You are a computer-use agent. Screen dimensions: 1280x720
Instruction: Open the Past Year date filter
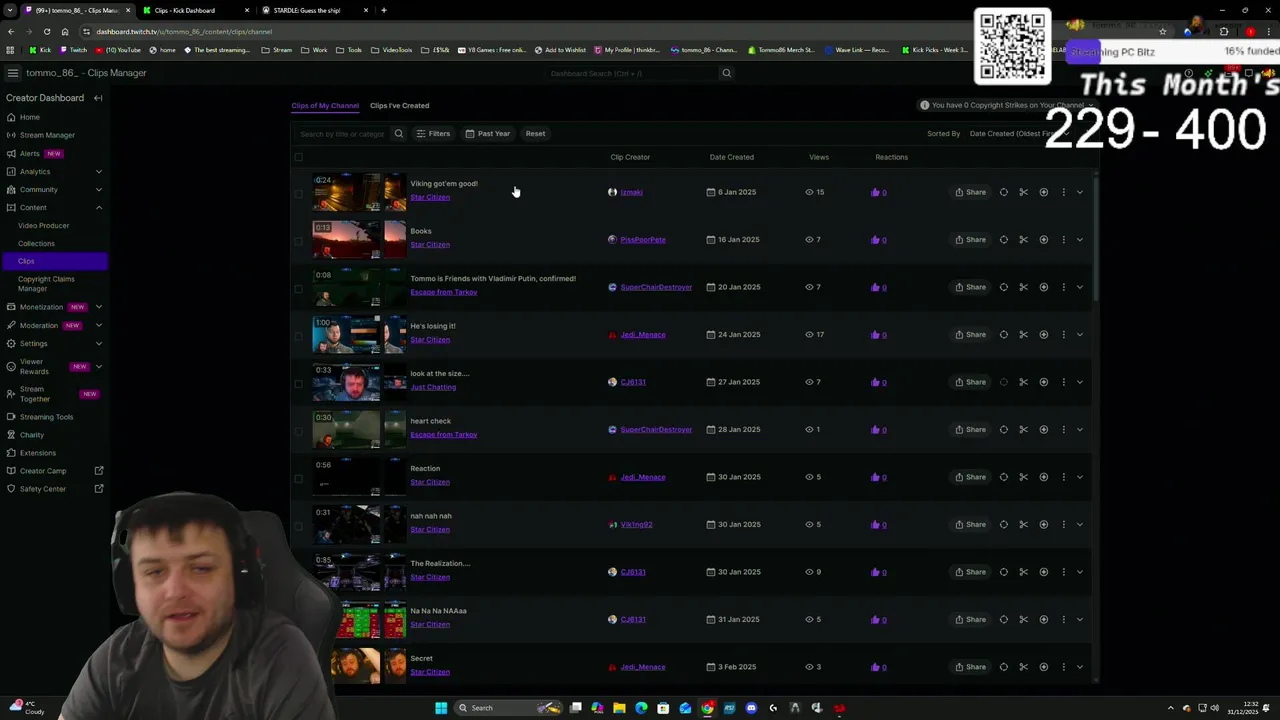[x=487, y=133]
